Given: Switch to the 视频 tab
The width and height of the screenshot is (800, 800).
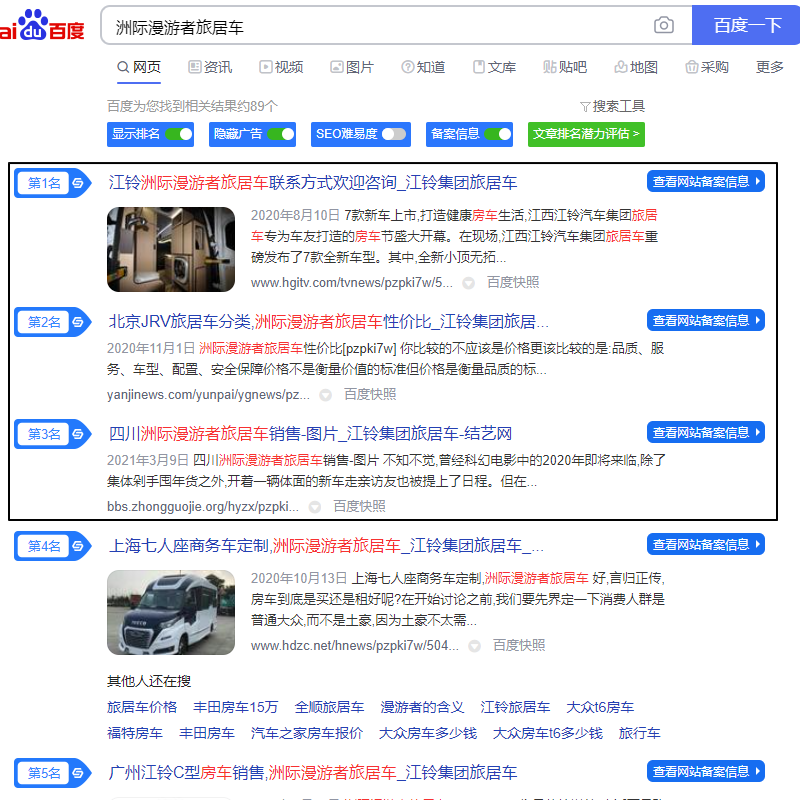Looking at the screenshot, I should [281, 67].
